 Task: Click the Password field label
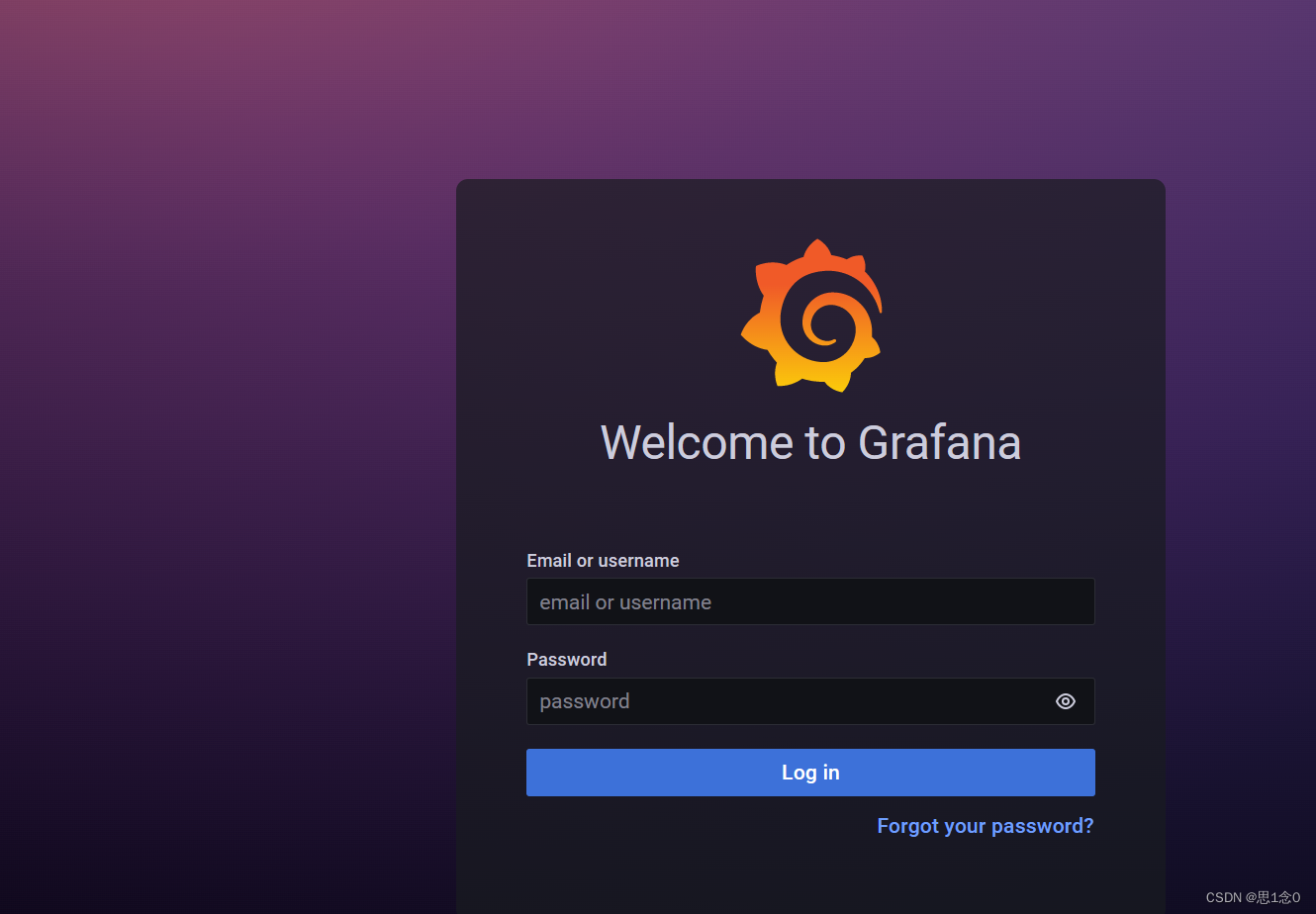tap(567, 660)
